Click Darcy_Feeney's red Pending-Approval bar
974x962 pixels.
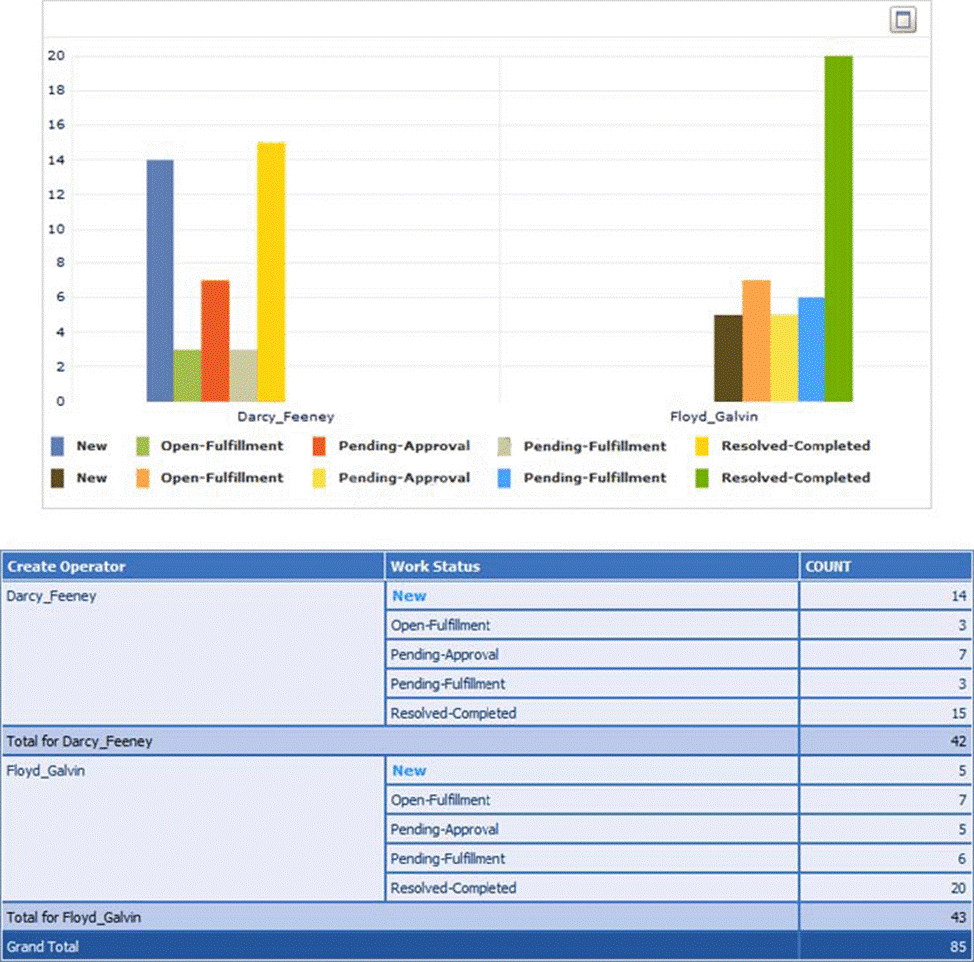(x=215, y=340)
